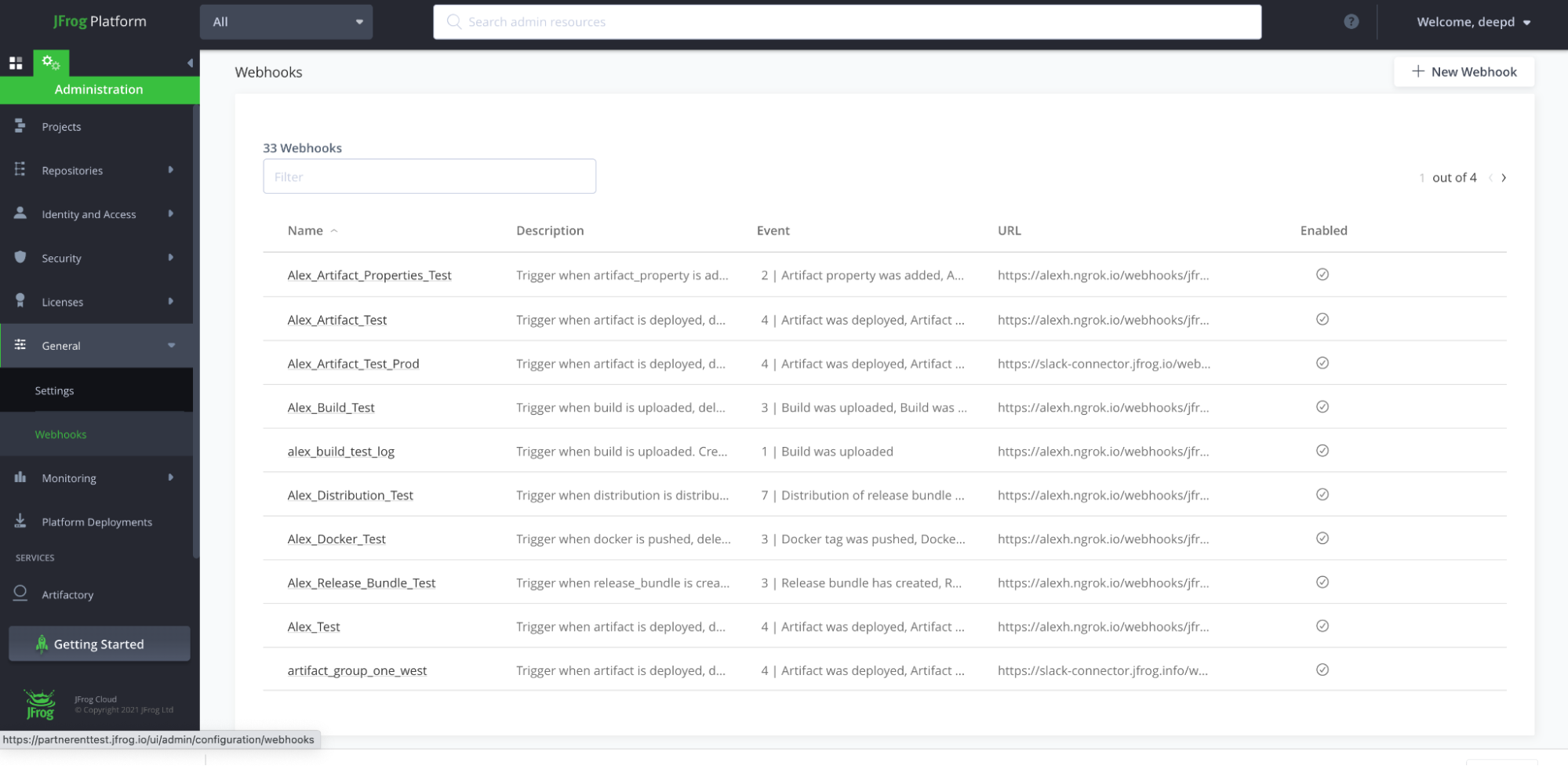Go to next page of webhooks

[x=1504, y=178]
